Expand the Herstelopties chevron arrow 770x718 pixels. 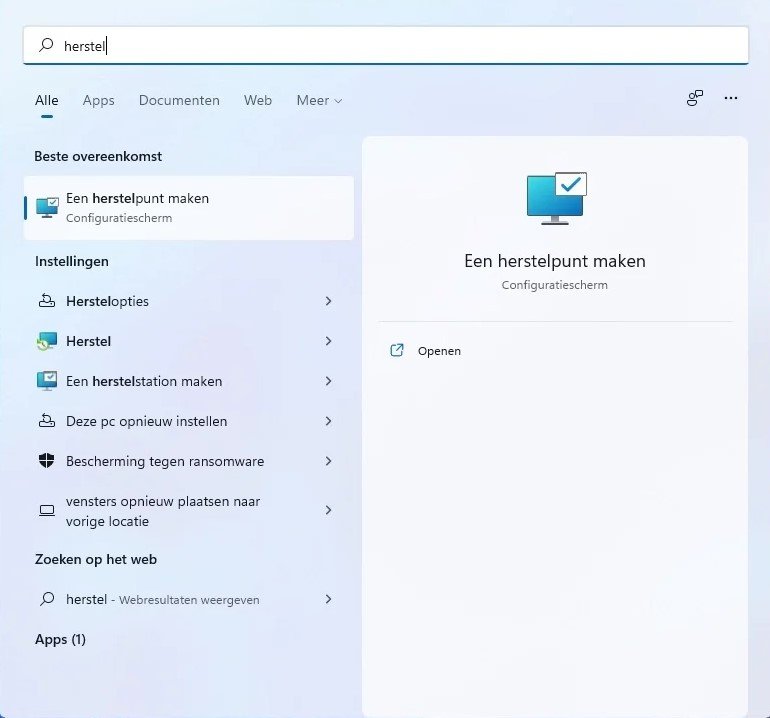(329, 301)
